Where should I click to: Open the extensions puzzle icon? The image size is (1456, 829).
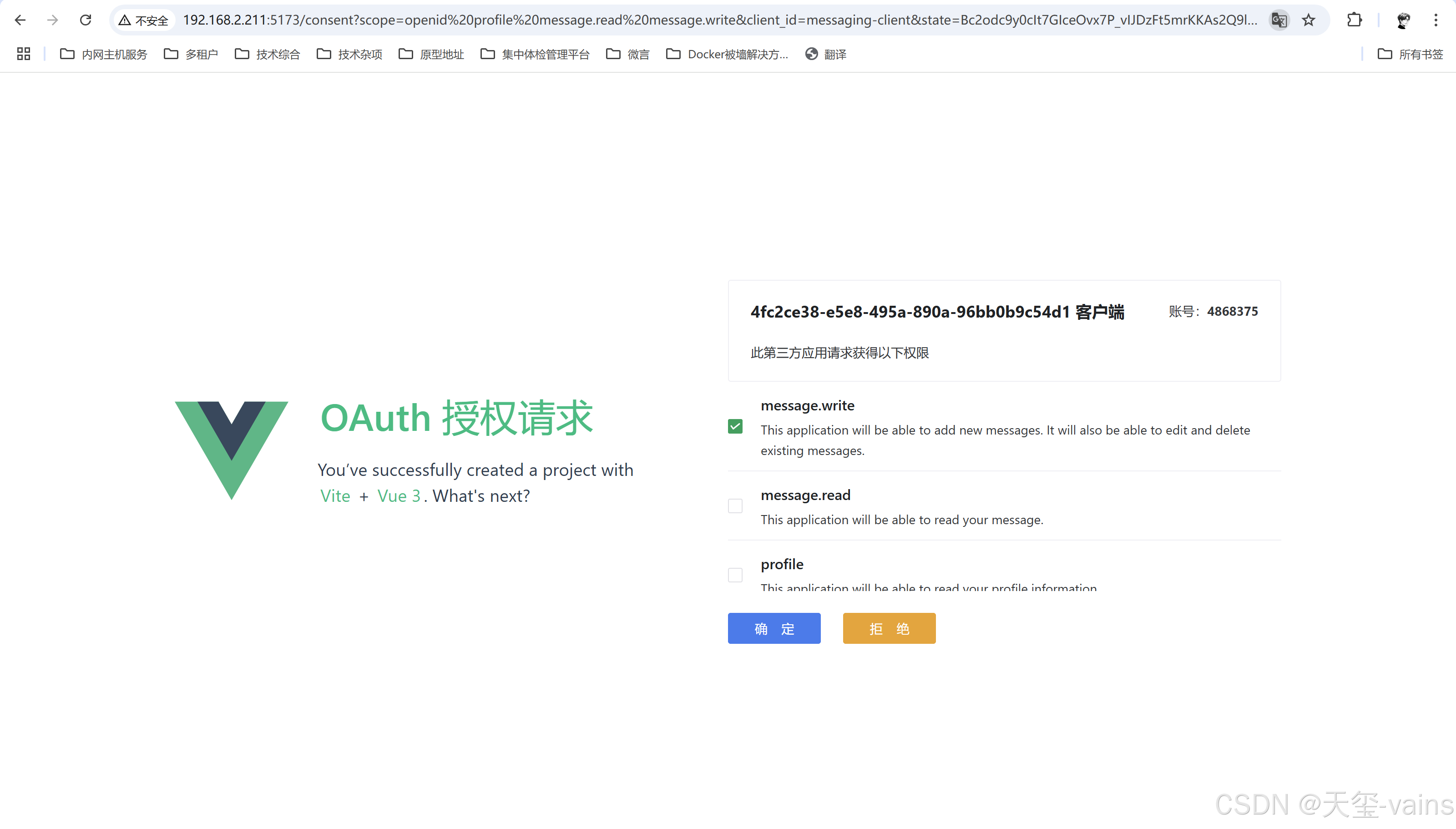click(1354, 20)
